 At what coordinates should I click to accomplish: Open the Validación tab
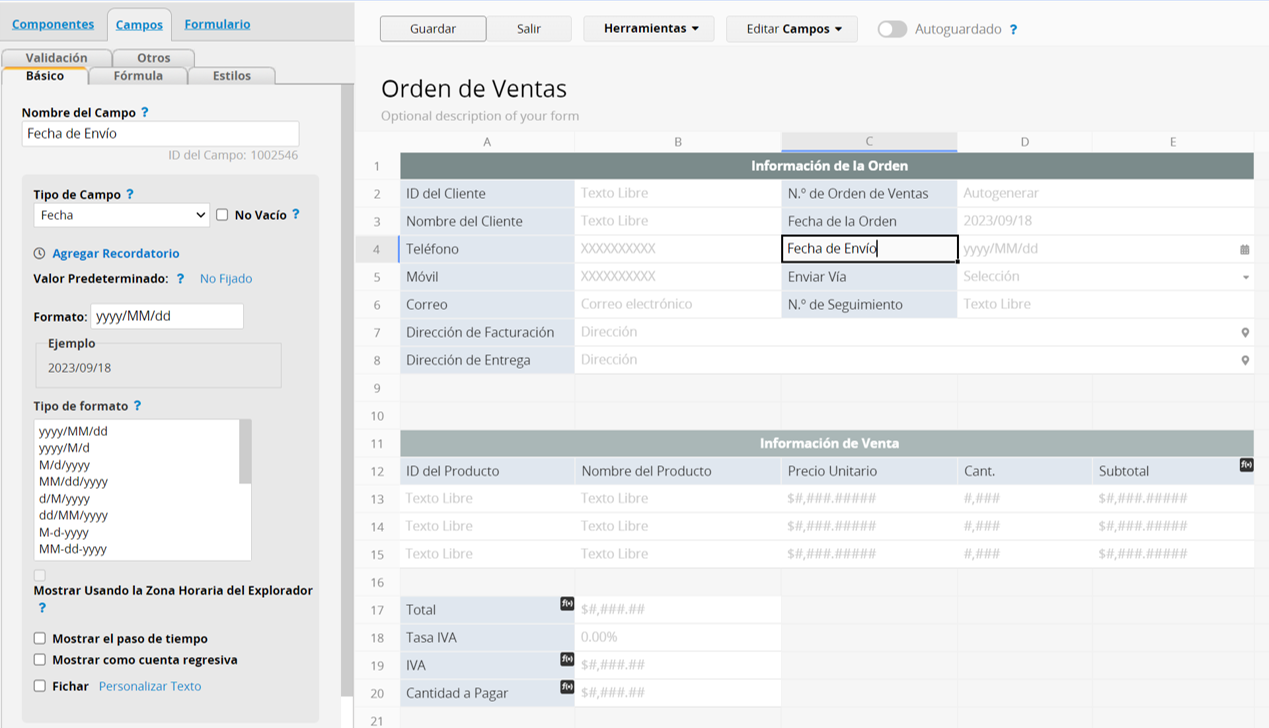57,57
